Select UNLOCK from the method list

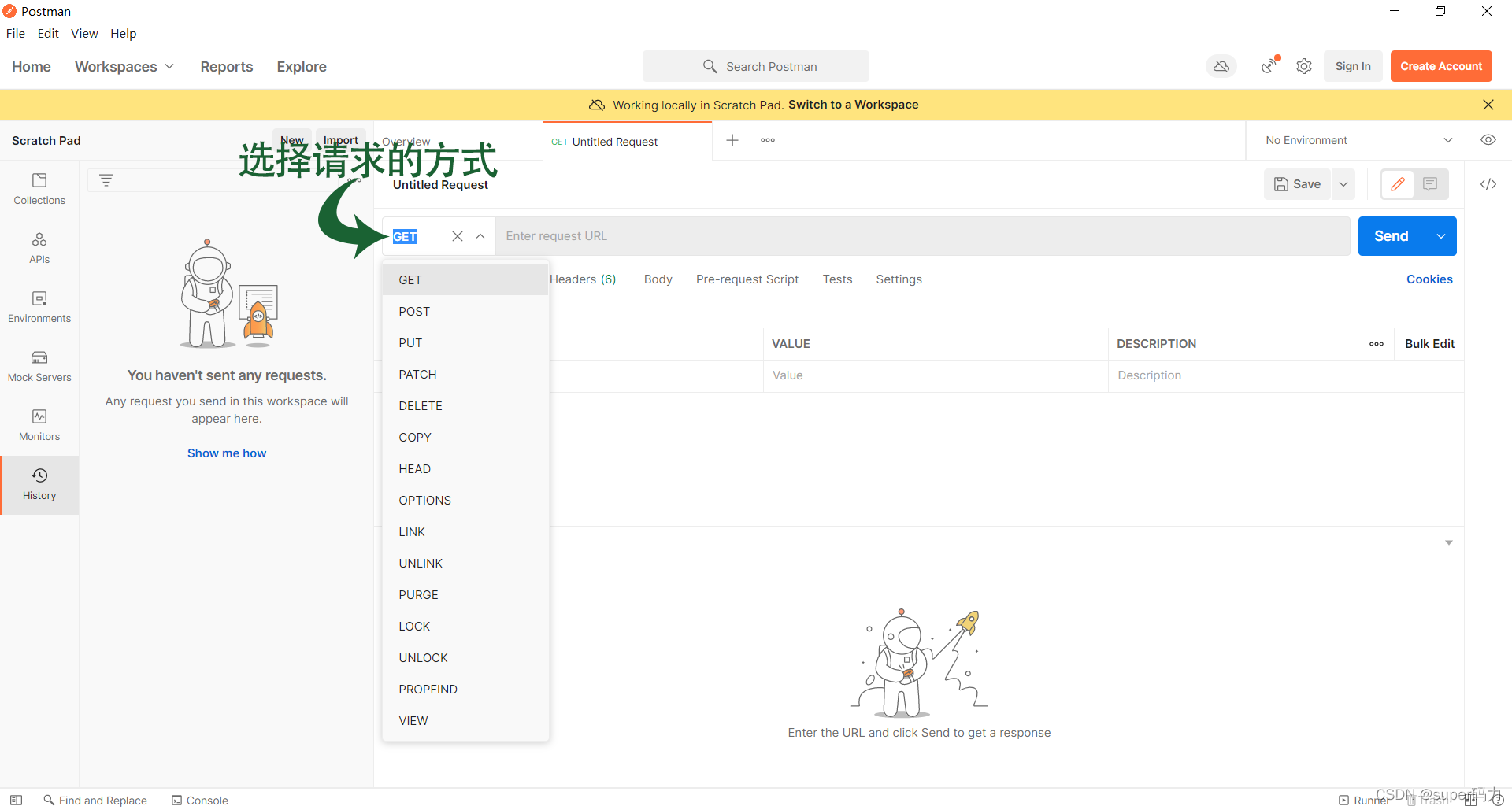465,658
